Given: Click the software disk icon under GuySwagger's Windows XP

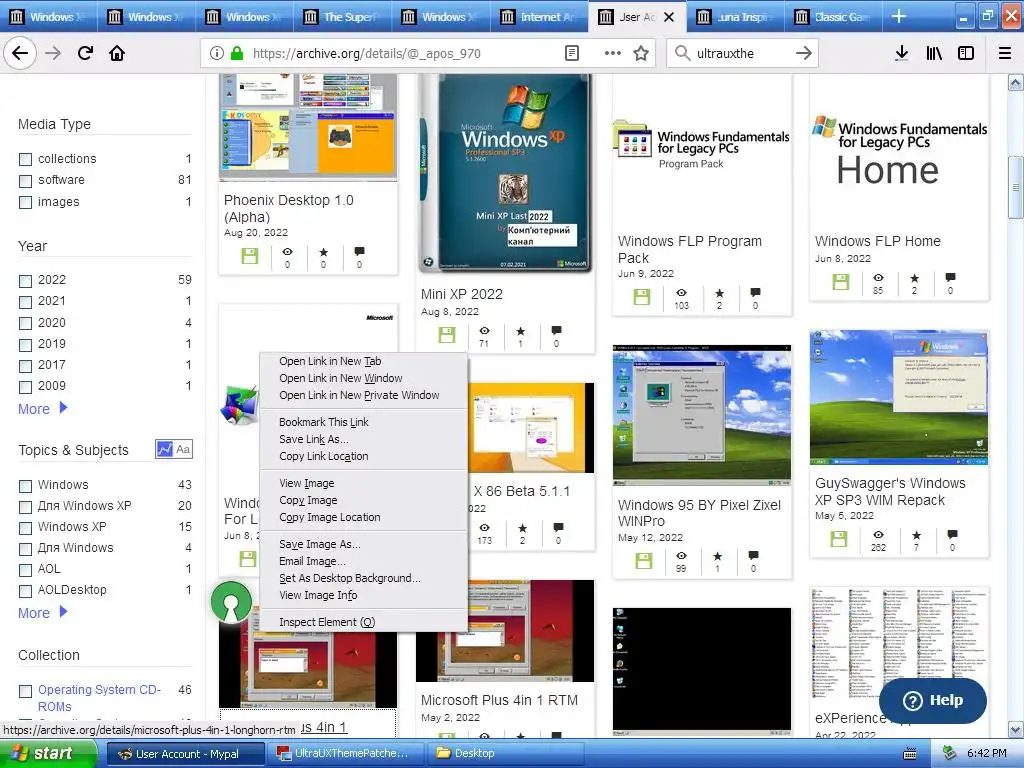Looking at the screenshot, I should 839,539.
